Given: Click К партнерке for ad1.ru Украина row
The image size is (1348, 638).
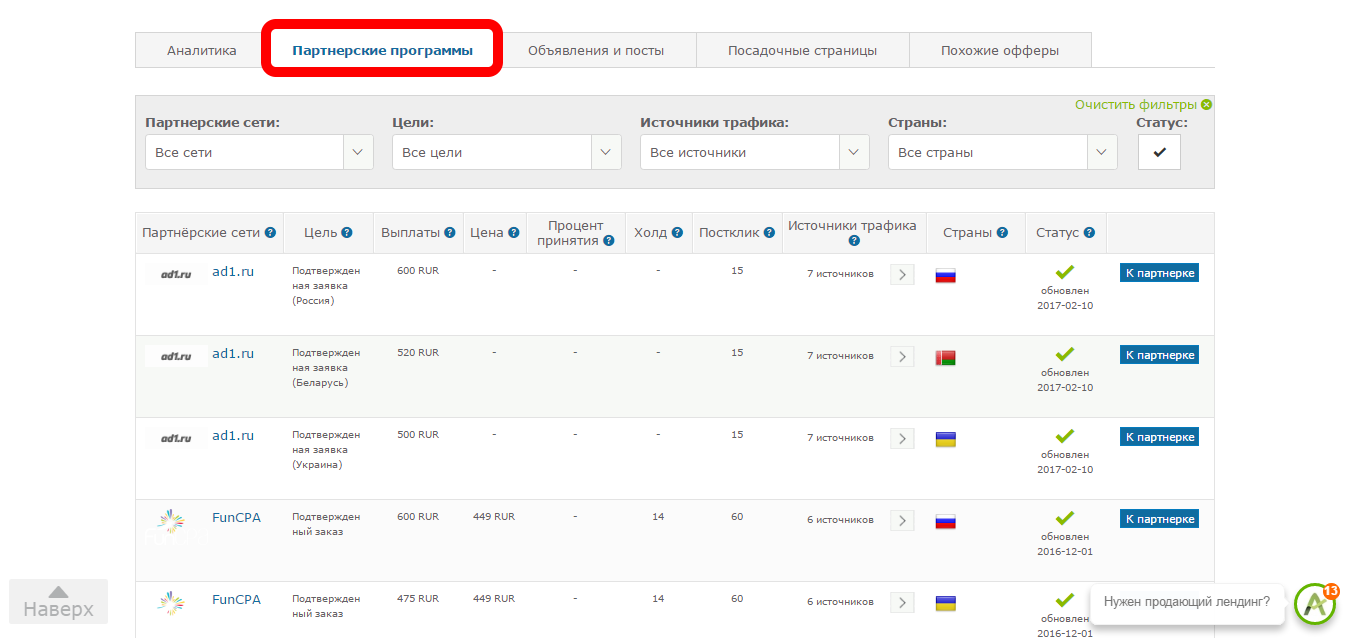Looking at the screenshot, I should pos(1159,437).
